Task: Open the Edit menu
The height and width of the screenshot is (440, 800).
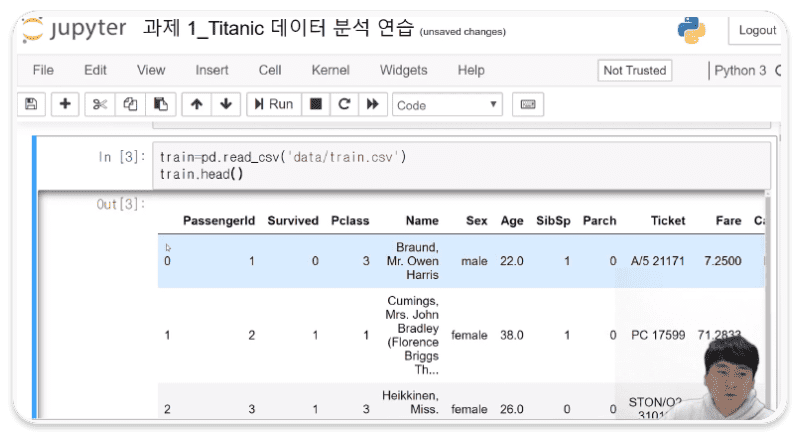Action: [95, 70]
